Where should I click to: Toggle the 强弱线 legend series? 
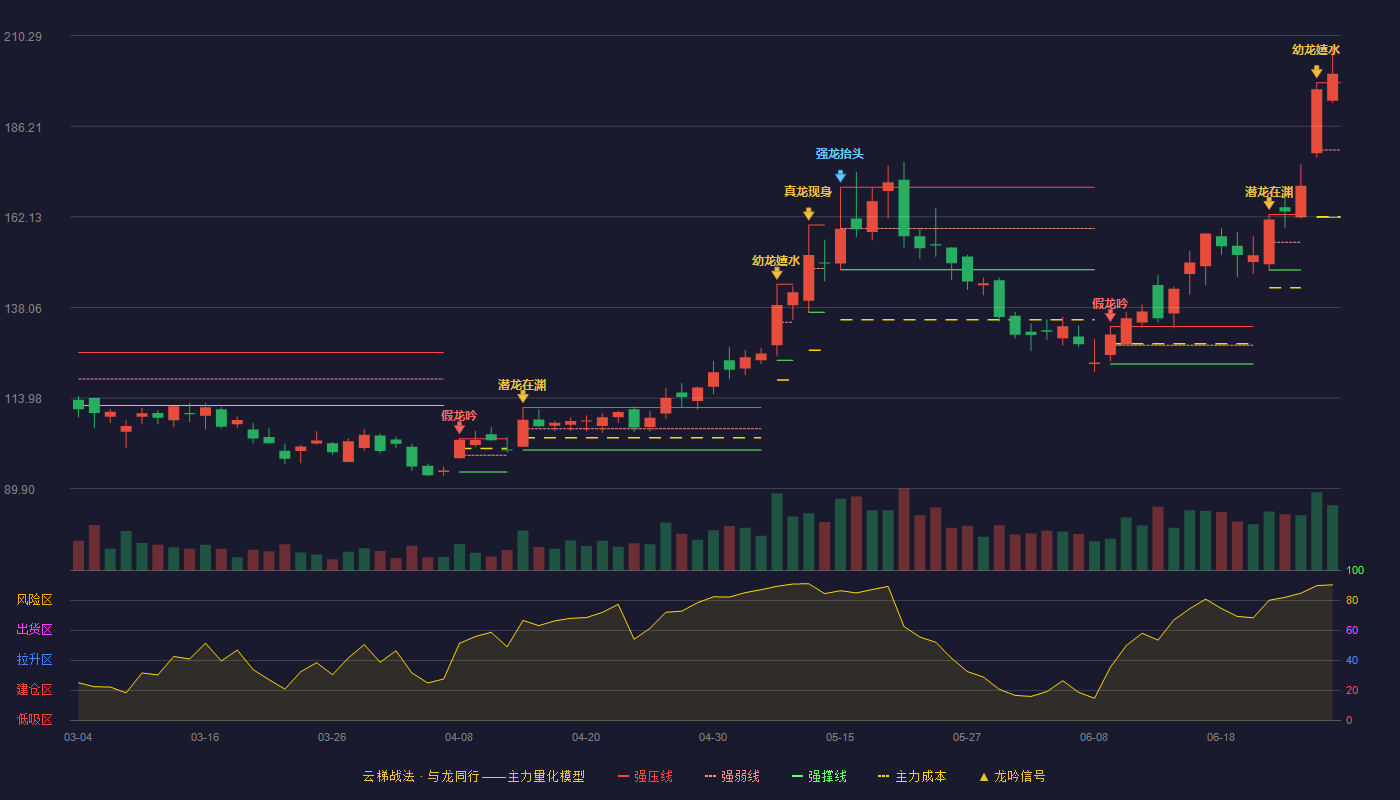732,776
